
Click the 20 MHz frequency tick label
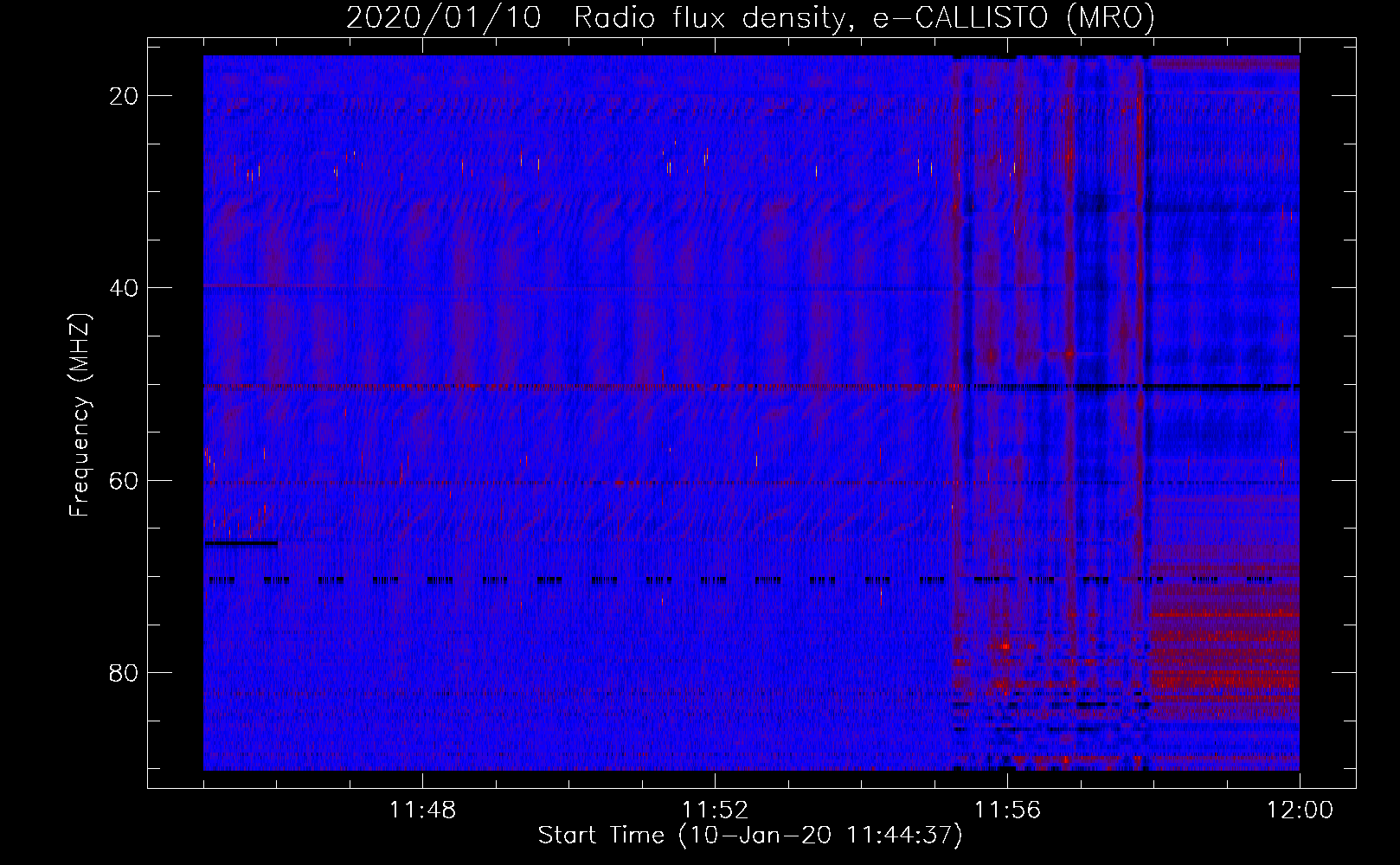[125, 96]
